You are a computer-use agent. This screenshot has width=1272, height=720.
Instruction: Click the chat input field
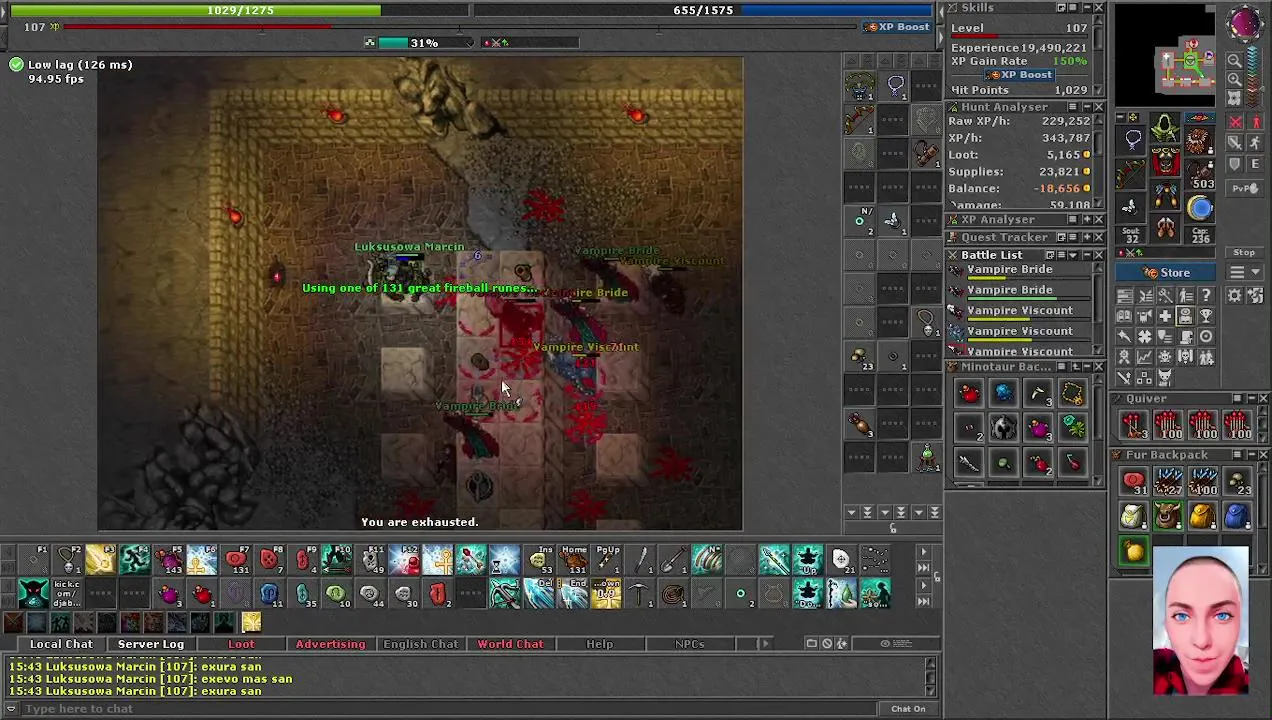(x=450, y=709)
